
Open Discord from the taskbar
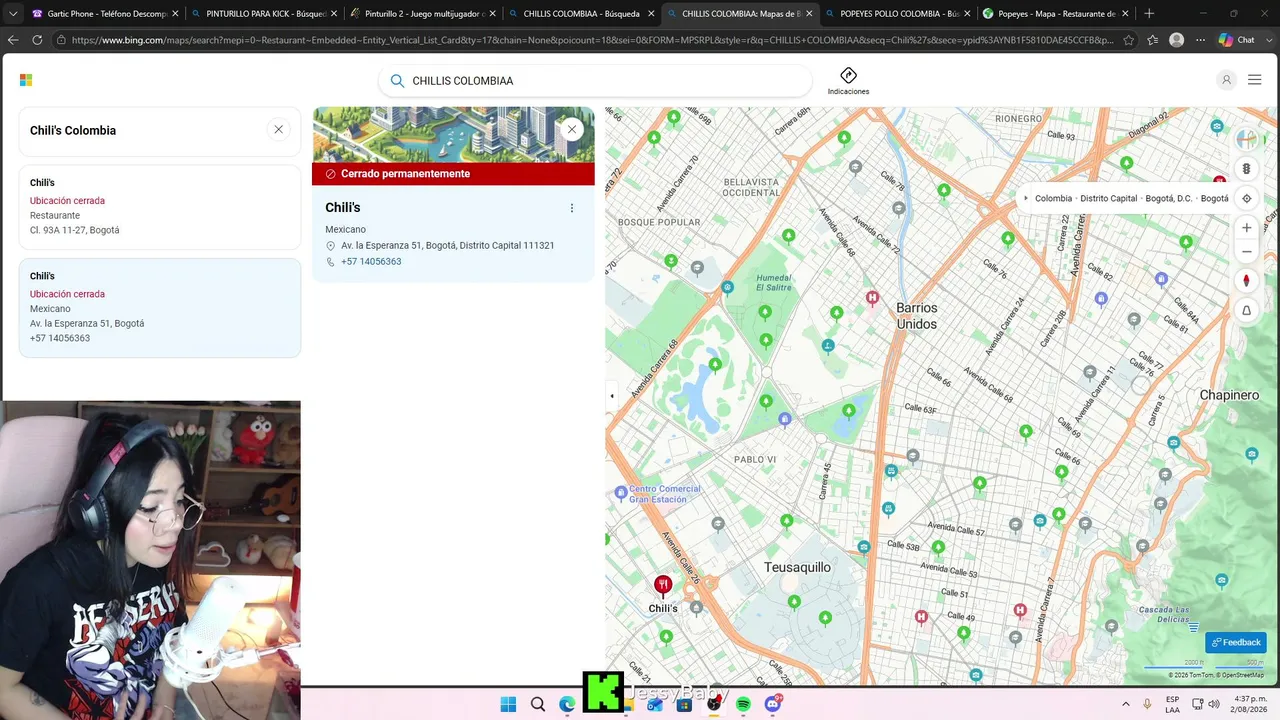pyautogui.click(x=773, y=704)
